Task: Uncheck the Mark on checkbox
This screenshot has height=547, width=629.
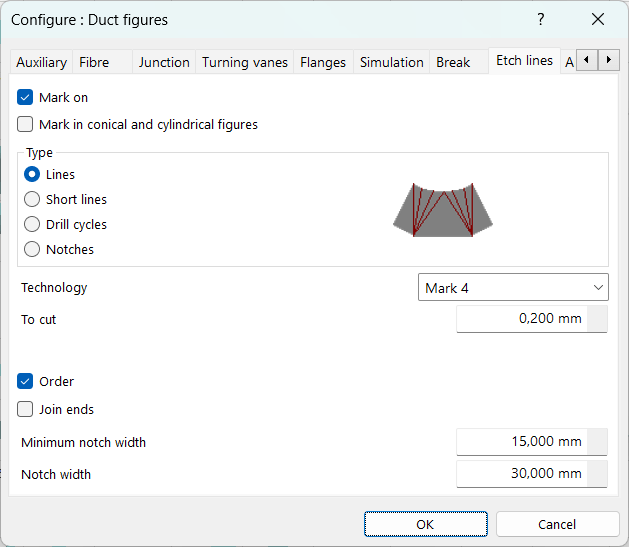Action: (26, 98)
